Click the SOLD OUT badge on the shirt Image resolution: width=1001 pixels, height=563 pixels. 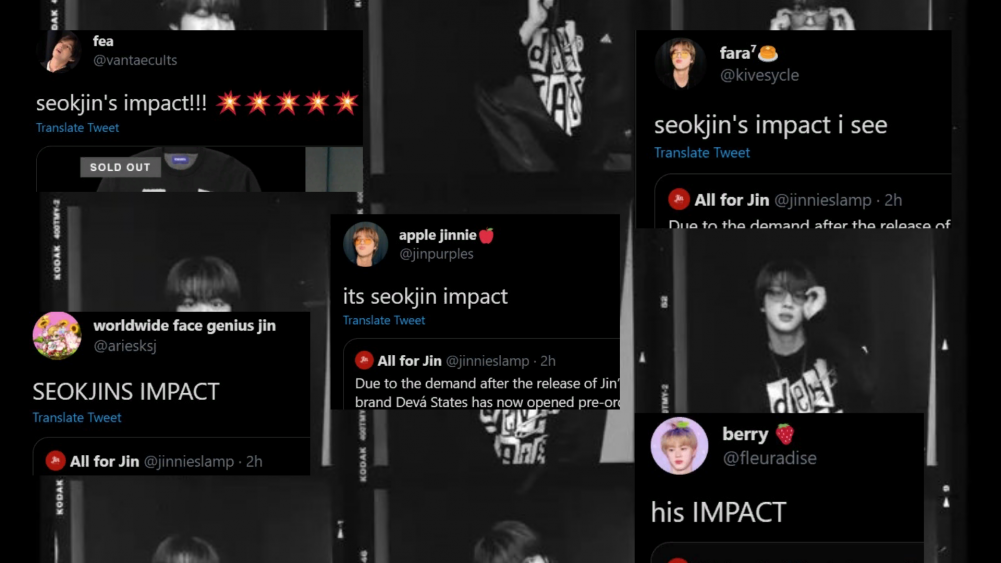point(120,167)
